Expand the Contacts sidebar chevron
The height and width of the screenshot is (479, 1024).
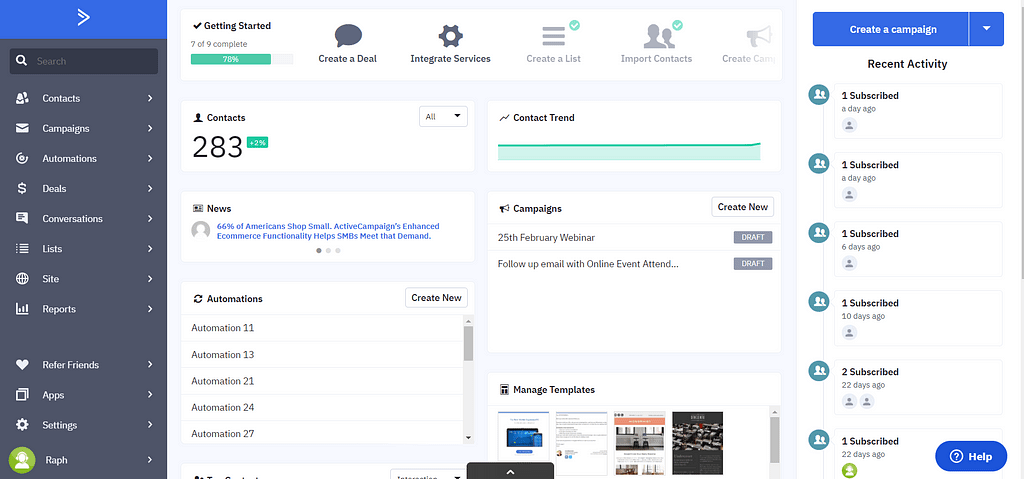(150, 98)
